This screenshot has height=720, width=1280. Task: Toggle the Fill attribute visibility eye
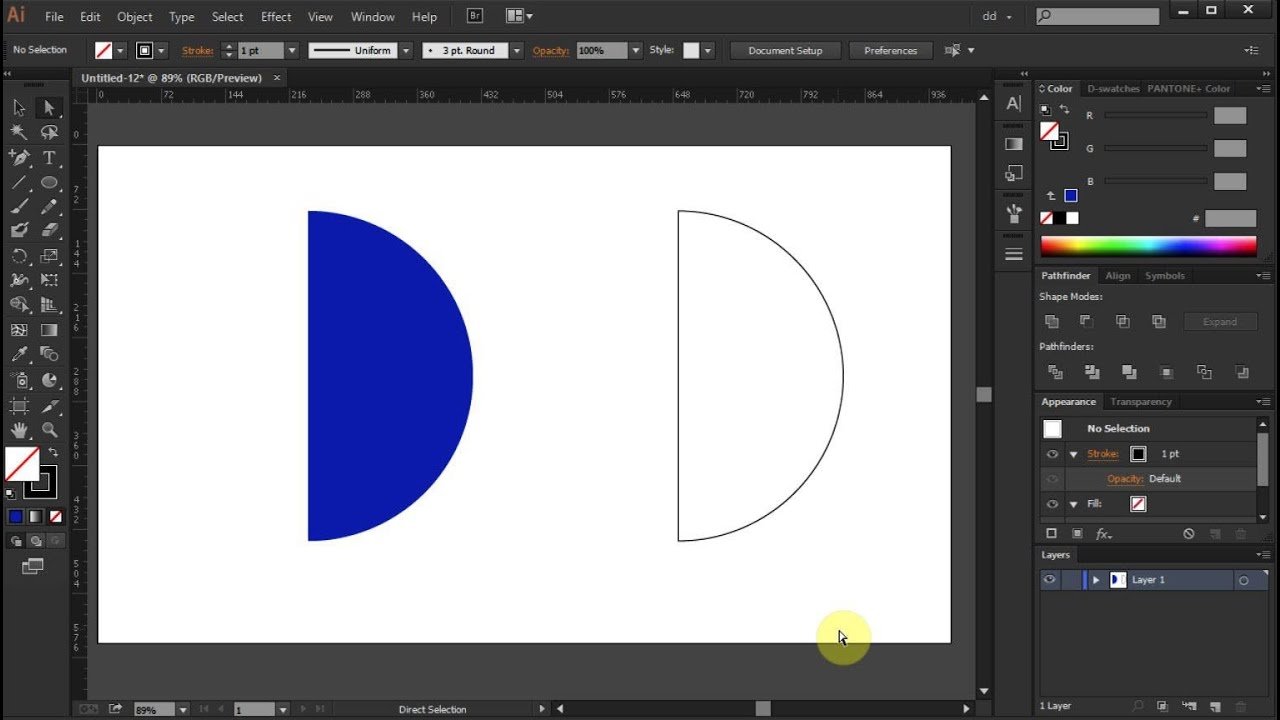(1052, 504)
